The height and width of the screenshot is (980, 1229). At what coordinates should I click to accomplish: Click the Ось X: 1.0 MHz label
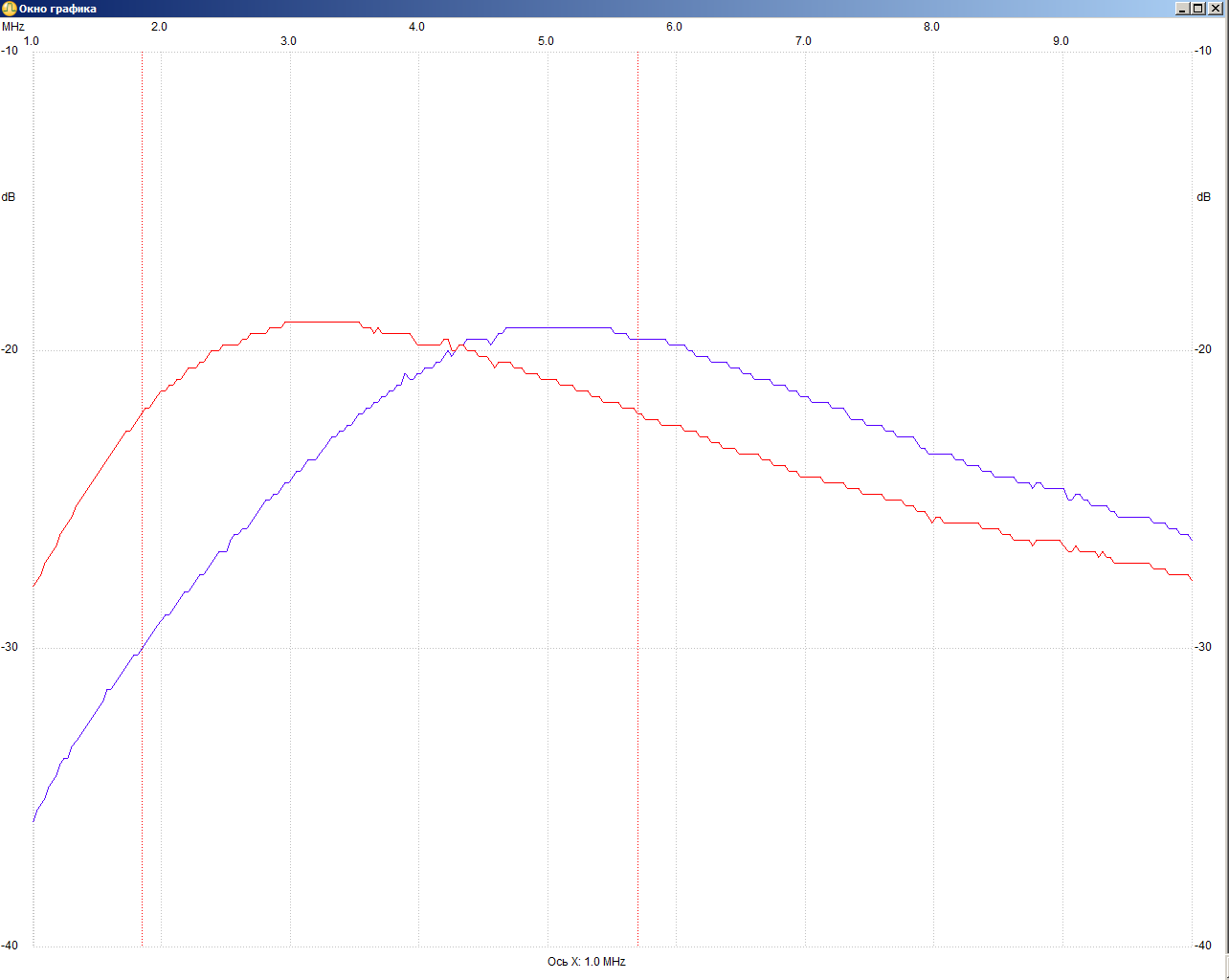(586, 961)
